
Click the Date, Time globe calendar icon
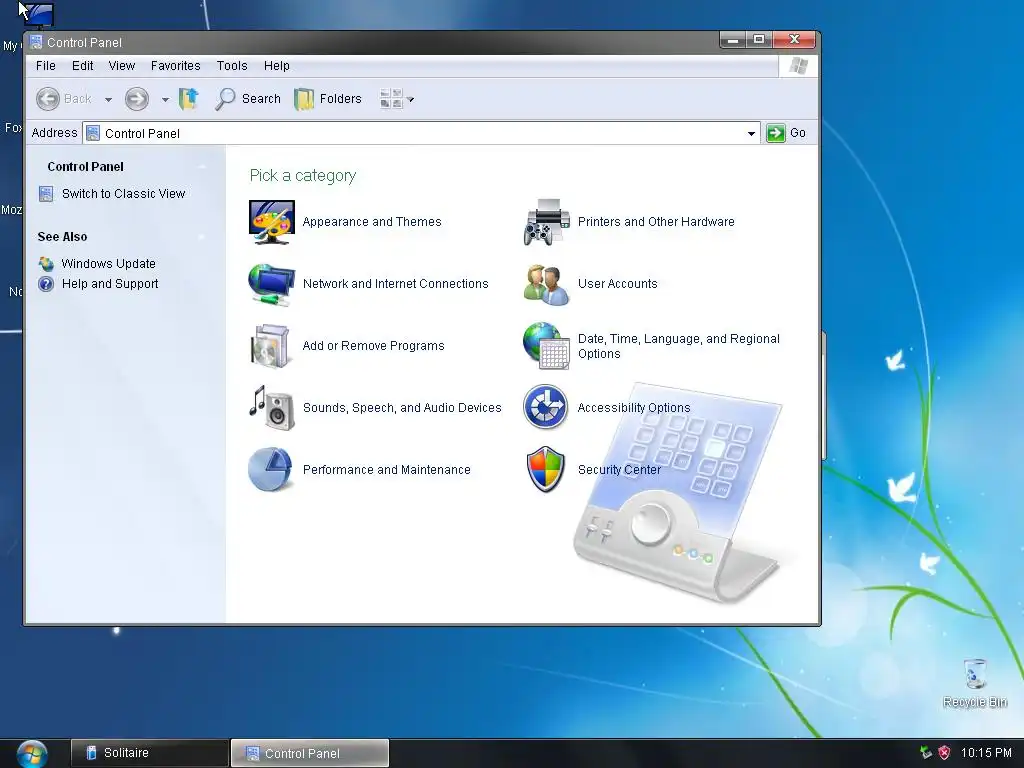tap(547, 346)
